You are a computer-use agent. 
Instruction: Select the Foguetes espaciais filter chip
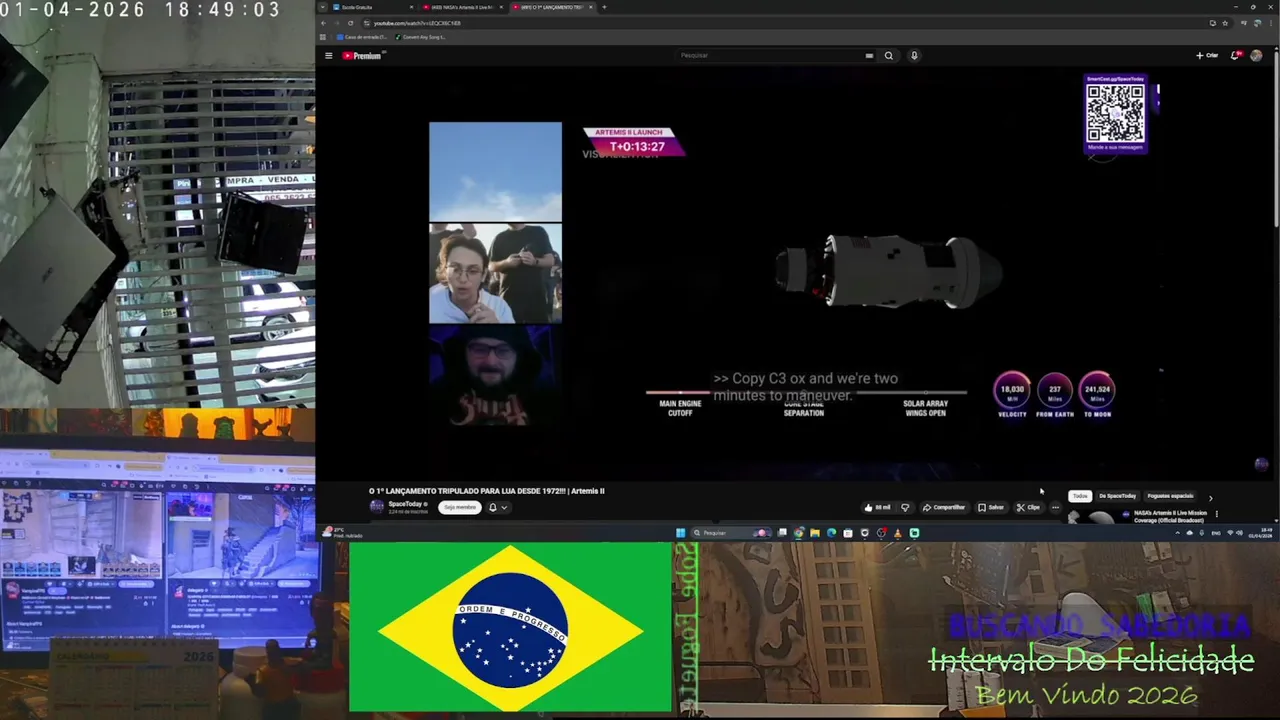click(1170, 496)
